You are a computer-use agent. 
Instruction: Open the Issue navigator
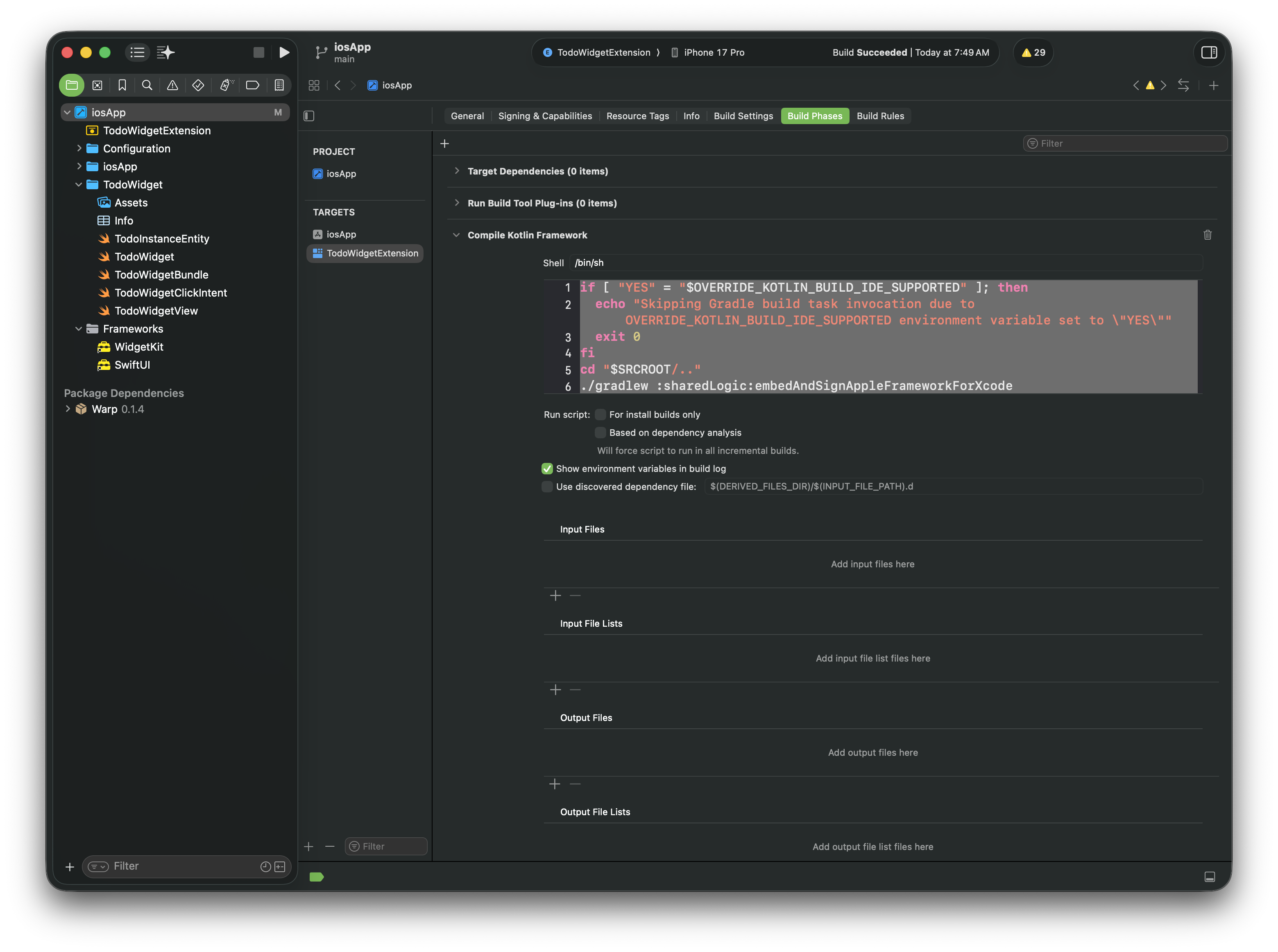click(x=172, y=85)
